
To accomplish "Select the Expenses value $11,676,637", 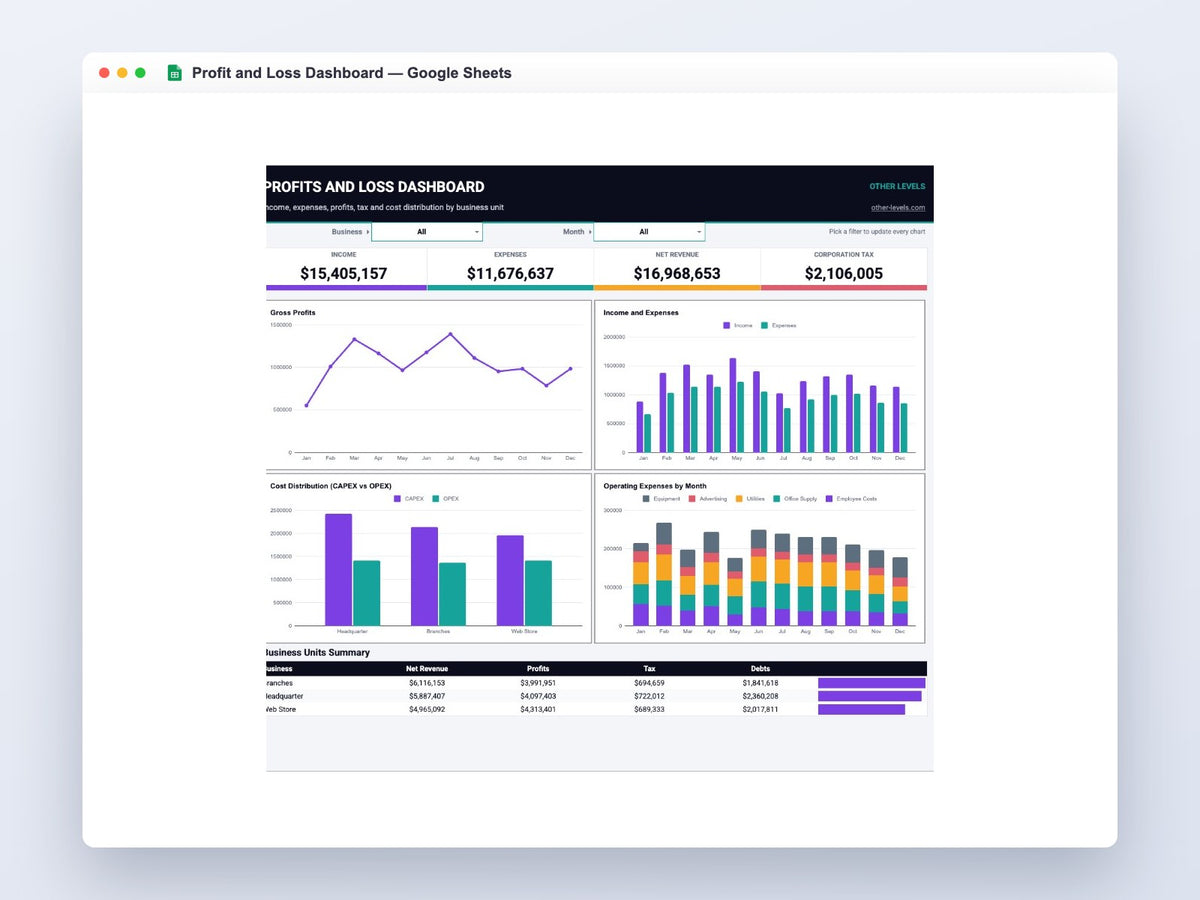I will (x=510, y=273).
